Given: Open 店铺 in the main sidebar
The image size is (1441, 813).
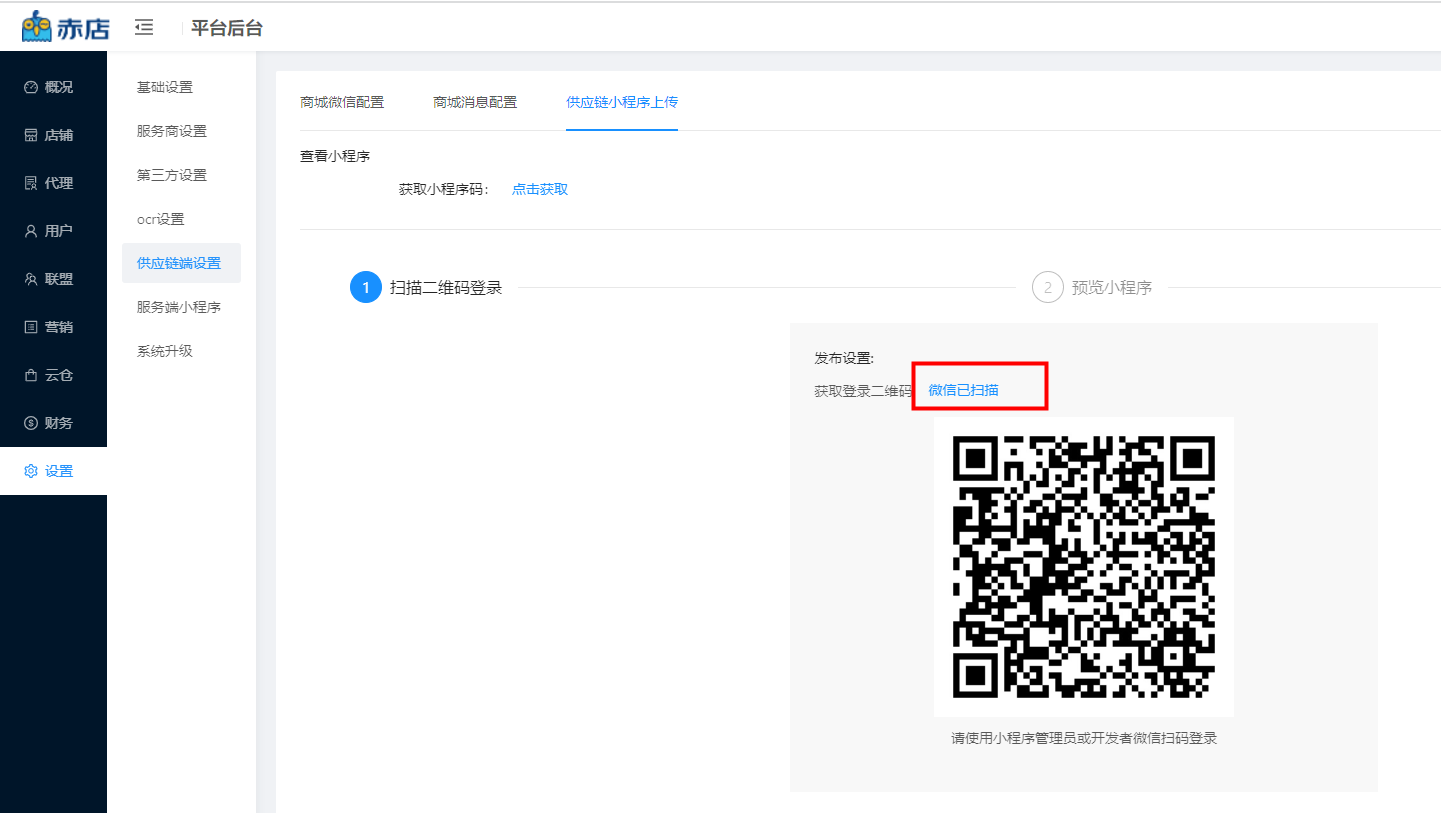Looking at the screenshot, I should pyautogui.click(x=53, y=135).
